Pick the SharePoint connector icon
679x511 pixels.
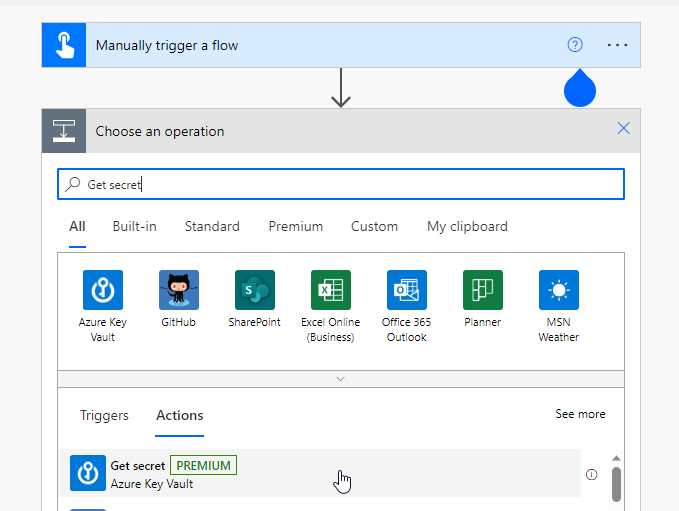pos(255,290)
